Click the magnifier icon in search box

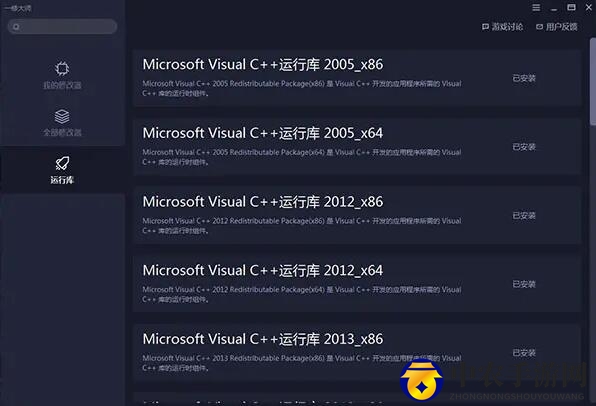click(x=16, y=27)
